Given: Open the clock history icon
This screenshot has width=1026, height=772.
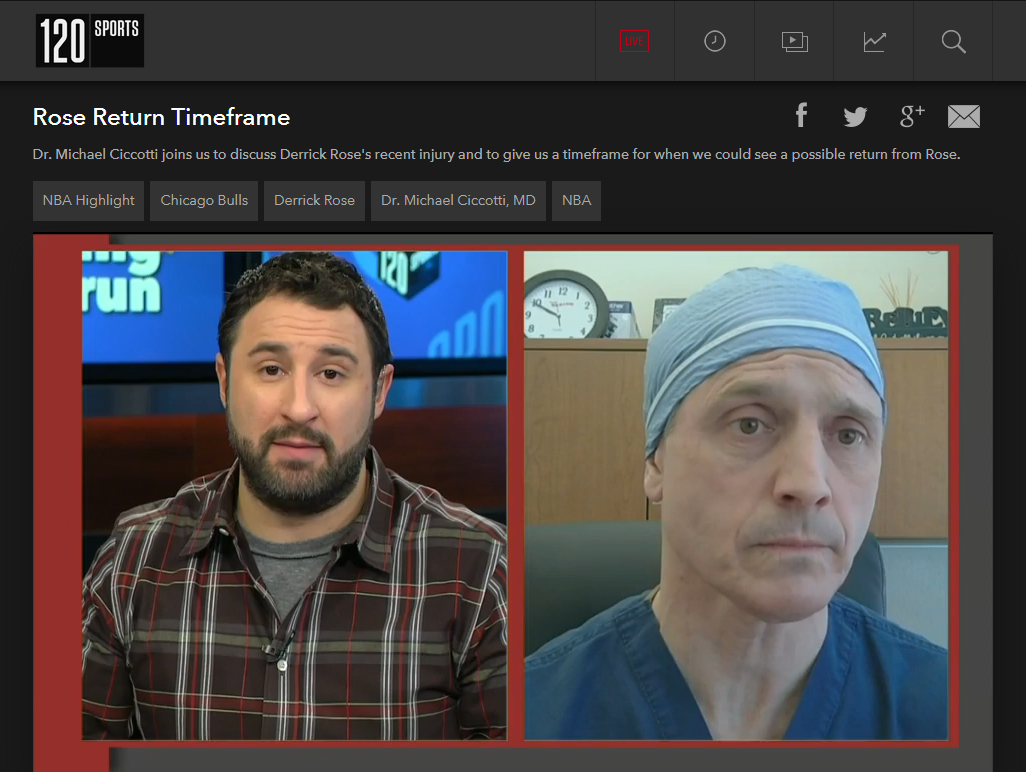Looking at the screenshot, I should (x=714, y=41).
